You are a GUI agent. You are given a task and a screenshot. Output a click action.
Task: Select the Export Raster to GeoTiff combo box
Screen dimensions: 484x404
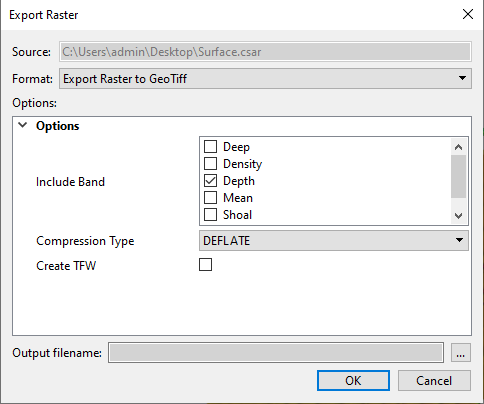(265, 79)
